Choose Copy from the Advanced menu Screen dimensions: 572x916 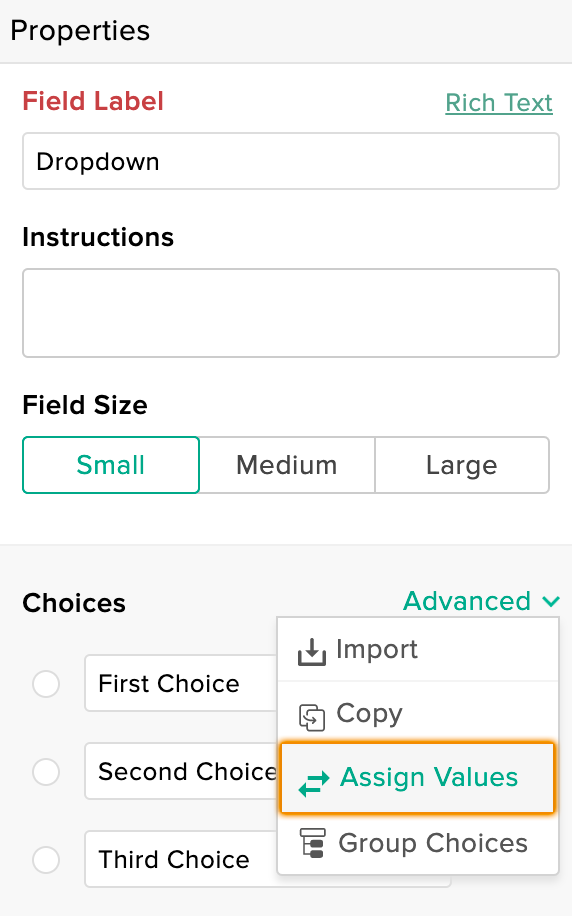point(418,713)
